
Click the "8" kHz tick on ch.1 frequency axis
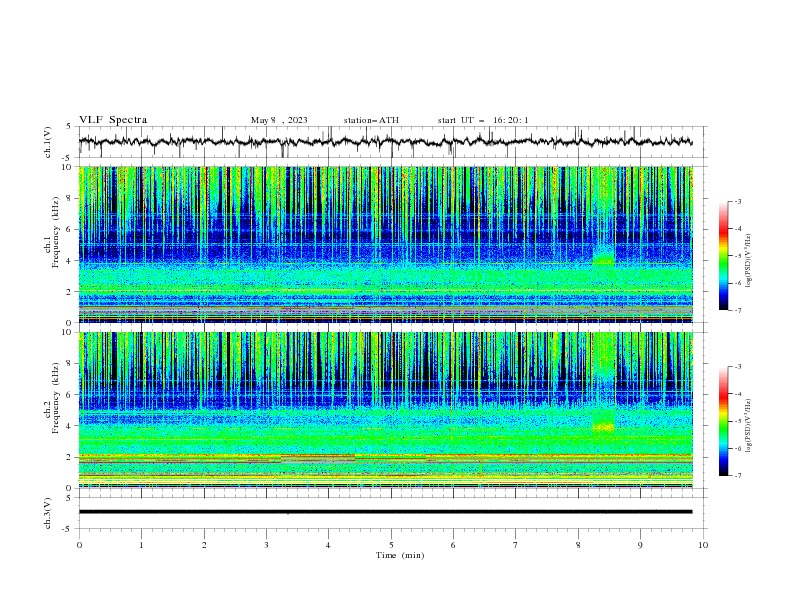pos(70,198)
